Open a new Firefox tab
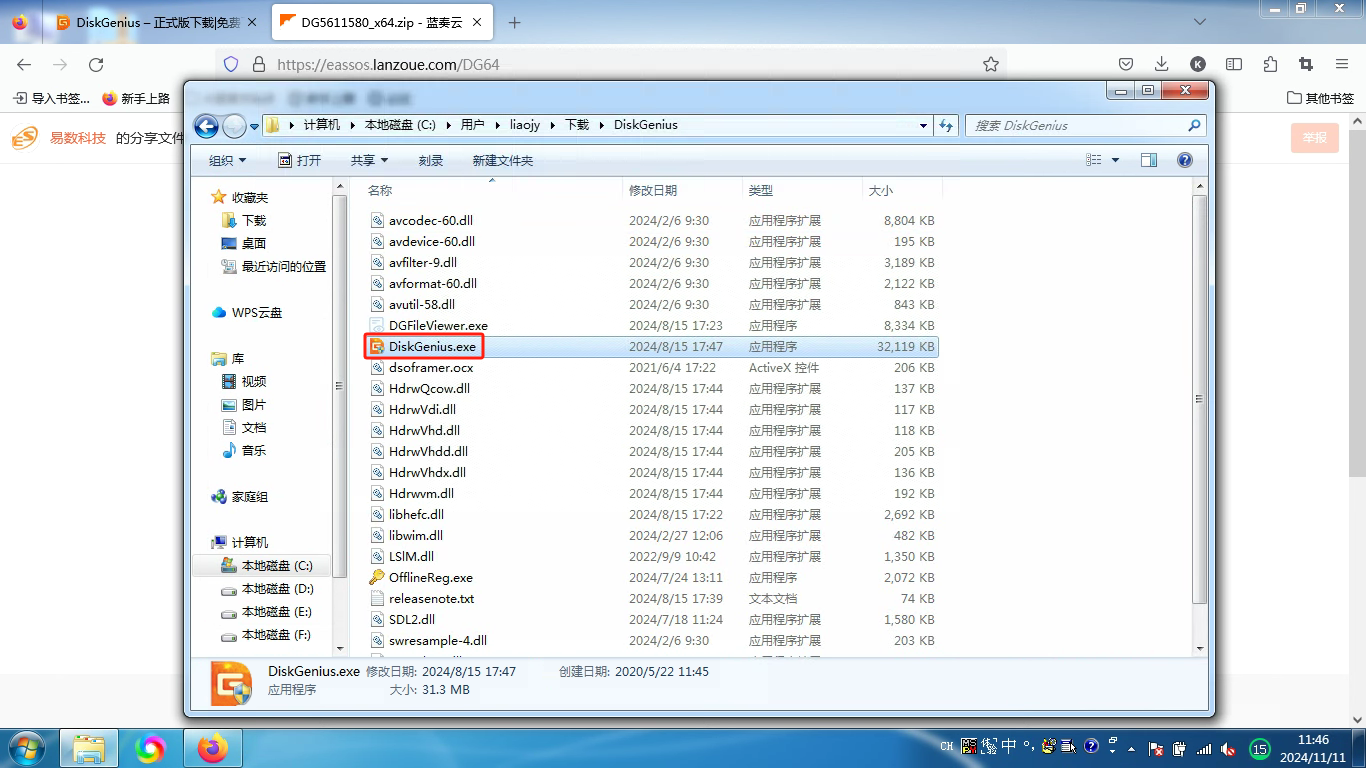The height and width of the screenshot is (768, 1366). (514, 22)
